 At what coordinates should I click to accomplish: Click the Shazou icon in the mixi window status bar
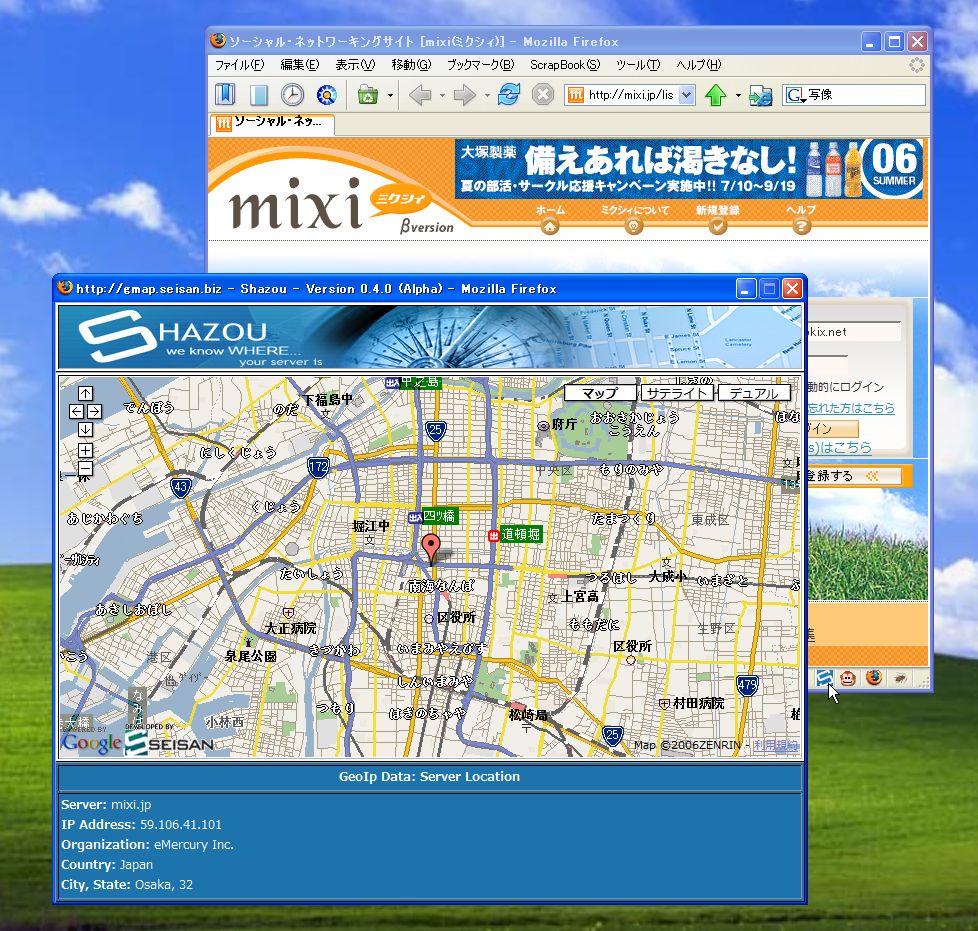[825, 677]
